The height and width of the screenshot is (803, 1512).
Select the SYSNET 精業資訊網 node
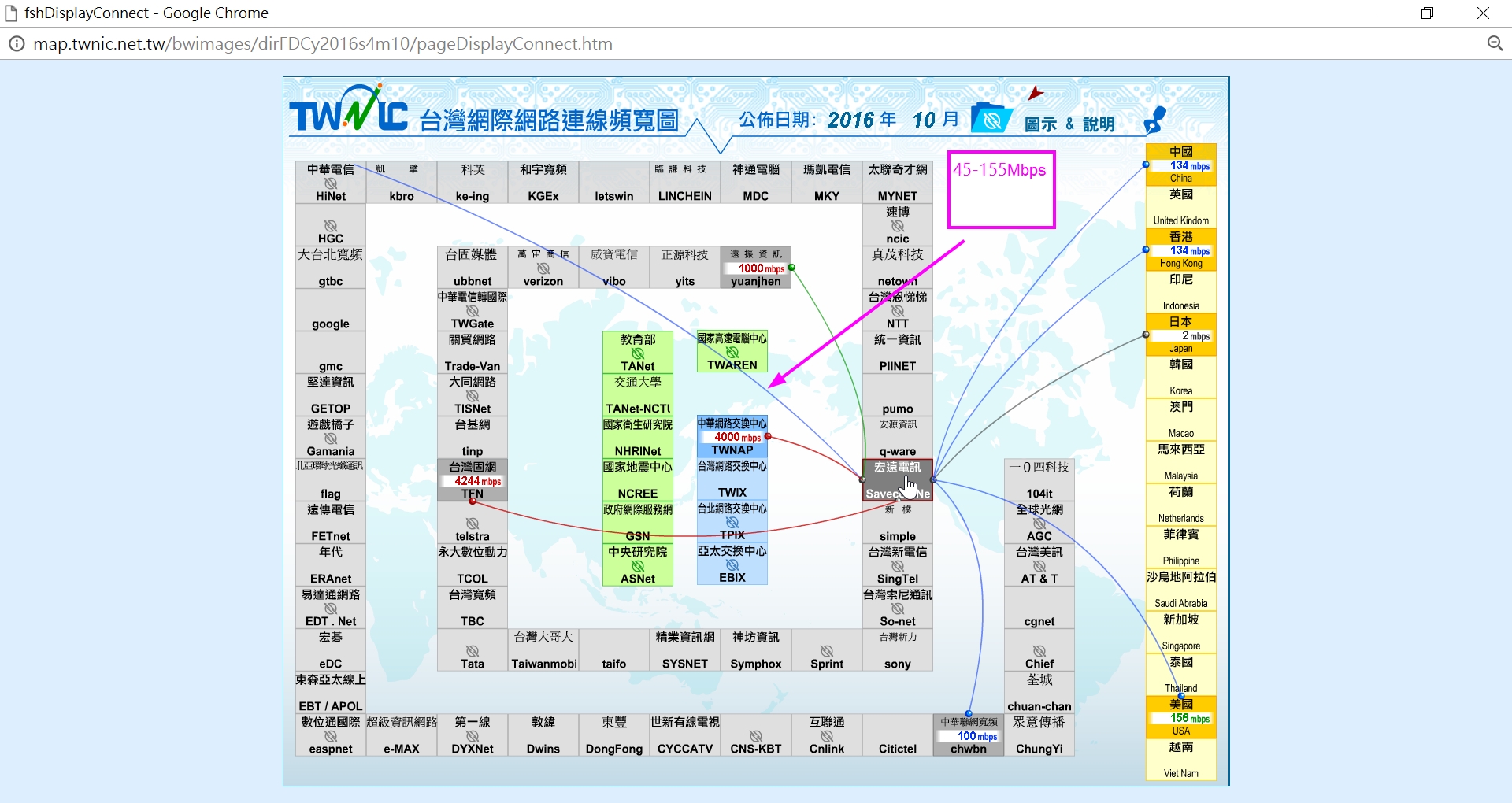click(685, 650)
